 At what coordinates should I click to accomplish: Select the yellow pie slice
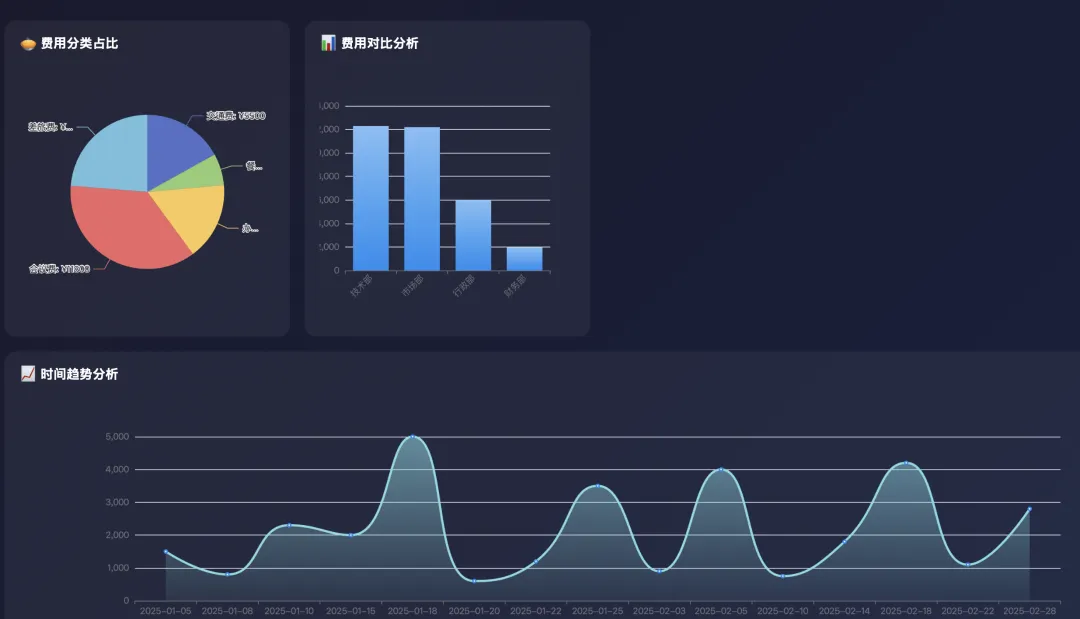click(x=193, y=212)
